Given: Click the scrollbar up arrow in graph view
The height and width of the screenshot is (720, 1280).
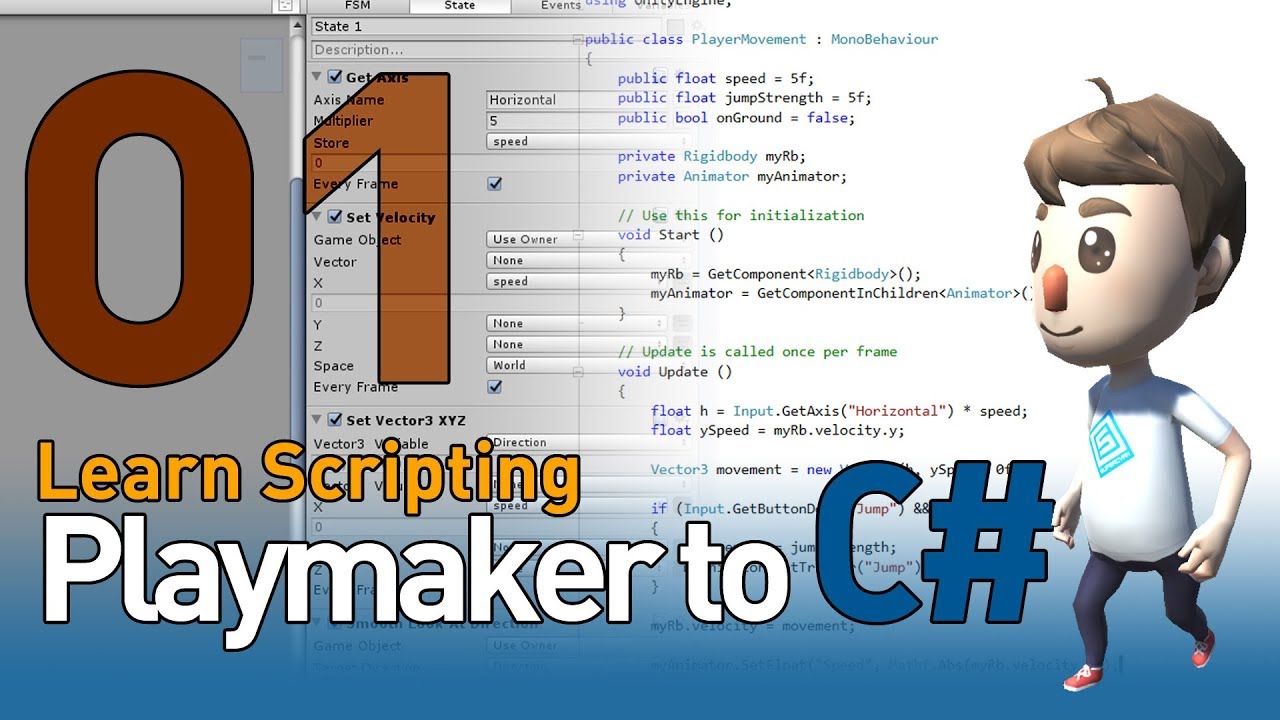Looking at the screenshot, I should point(297,26).
